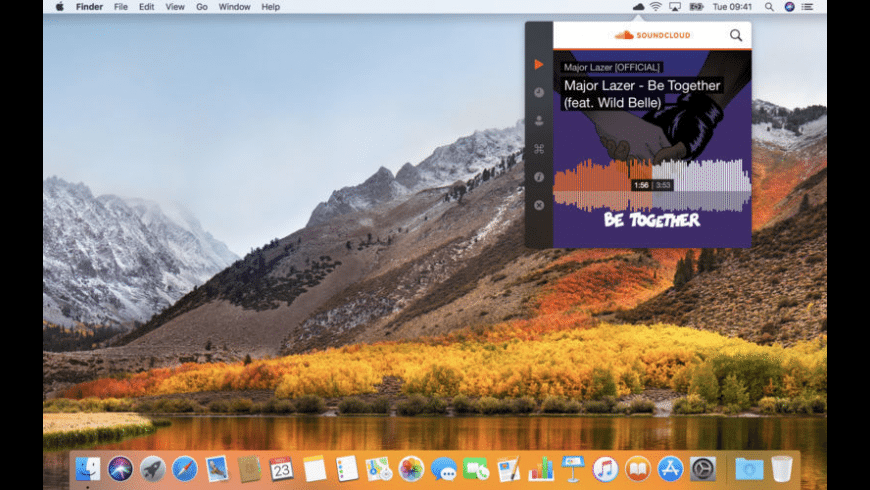Open the Trash in the Dock
The width and height of the screenshot is (870, 490).
click(782, 469)
